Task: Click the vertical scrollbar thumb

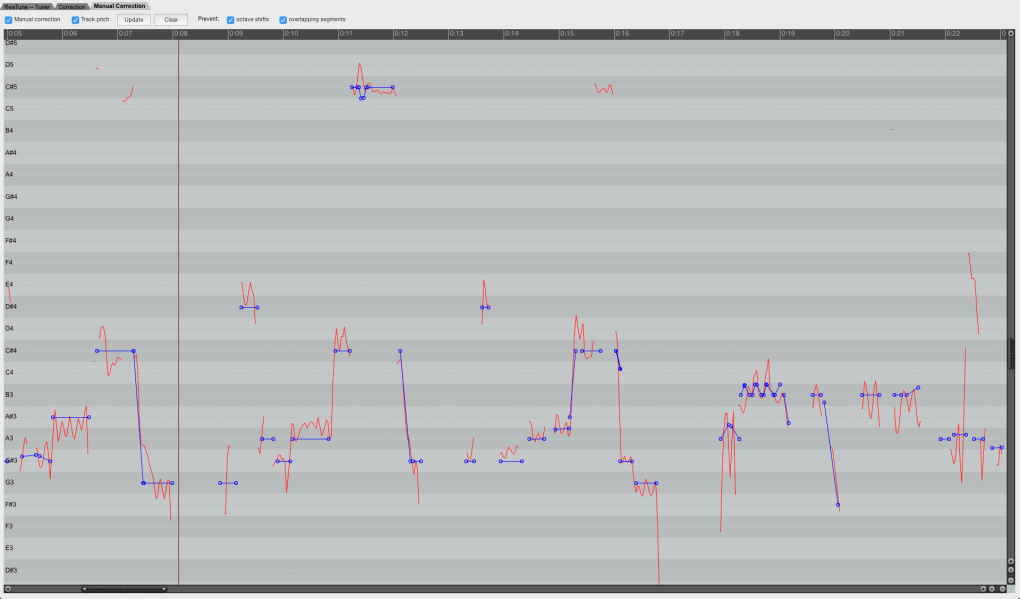Action: [1011, 354]
